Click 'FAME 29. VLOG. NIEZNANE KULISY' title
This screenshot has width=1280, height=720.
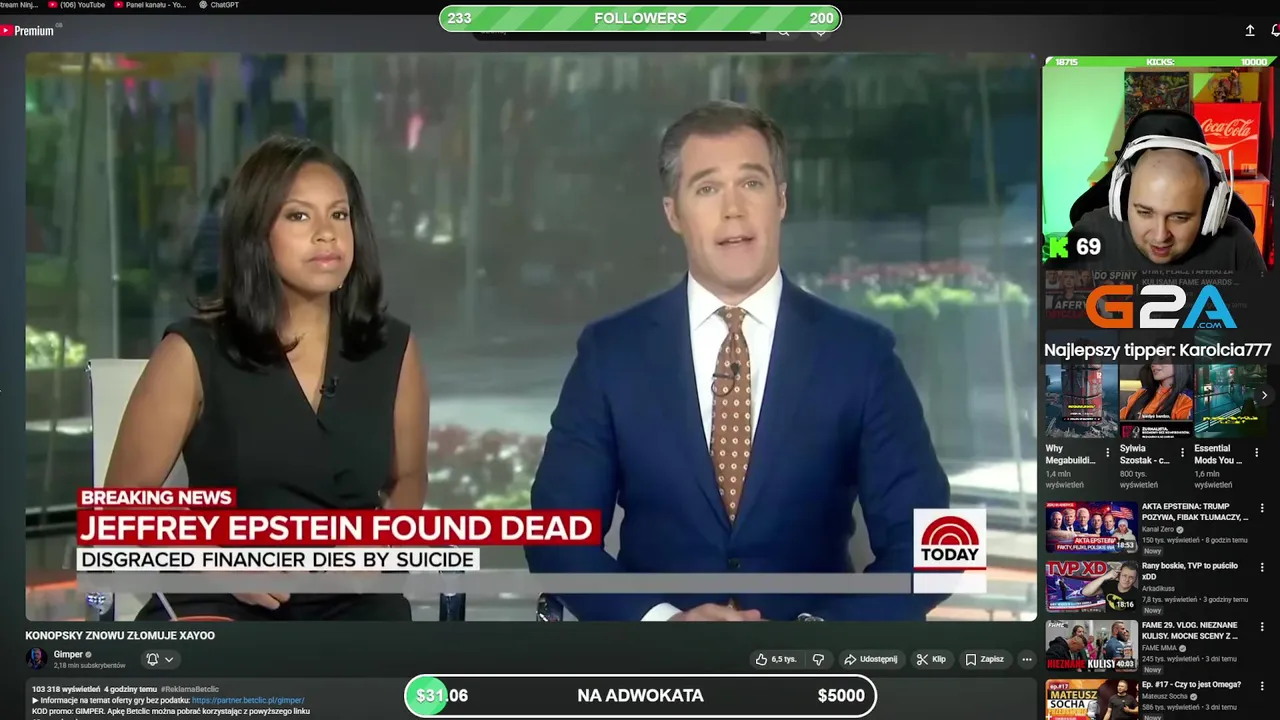pyautogui.click(x=1190, y=630)
